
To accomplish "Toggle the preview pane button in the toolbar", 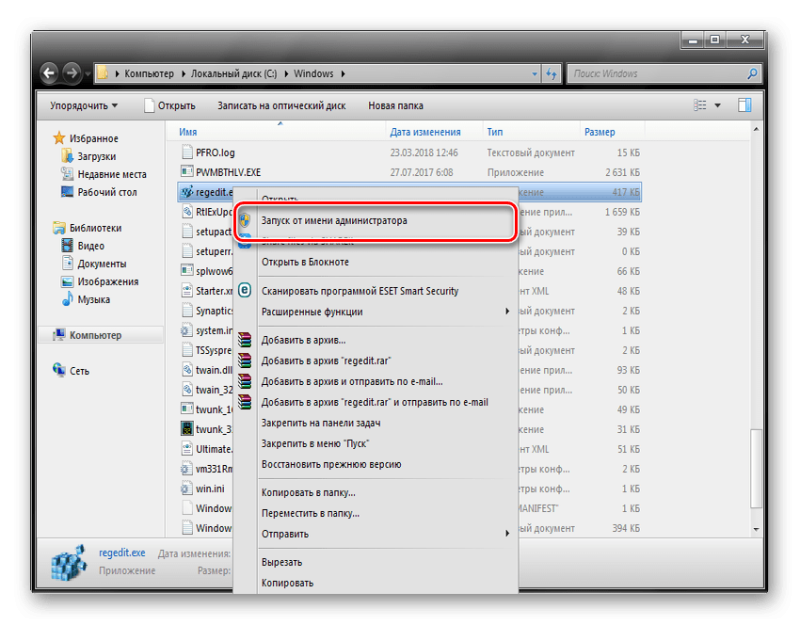I will tap(744, 105).
